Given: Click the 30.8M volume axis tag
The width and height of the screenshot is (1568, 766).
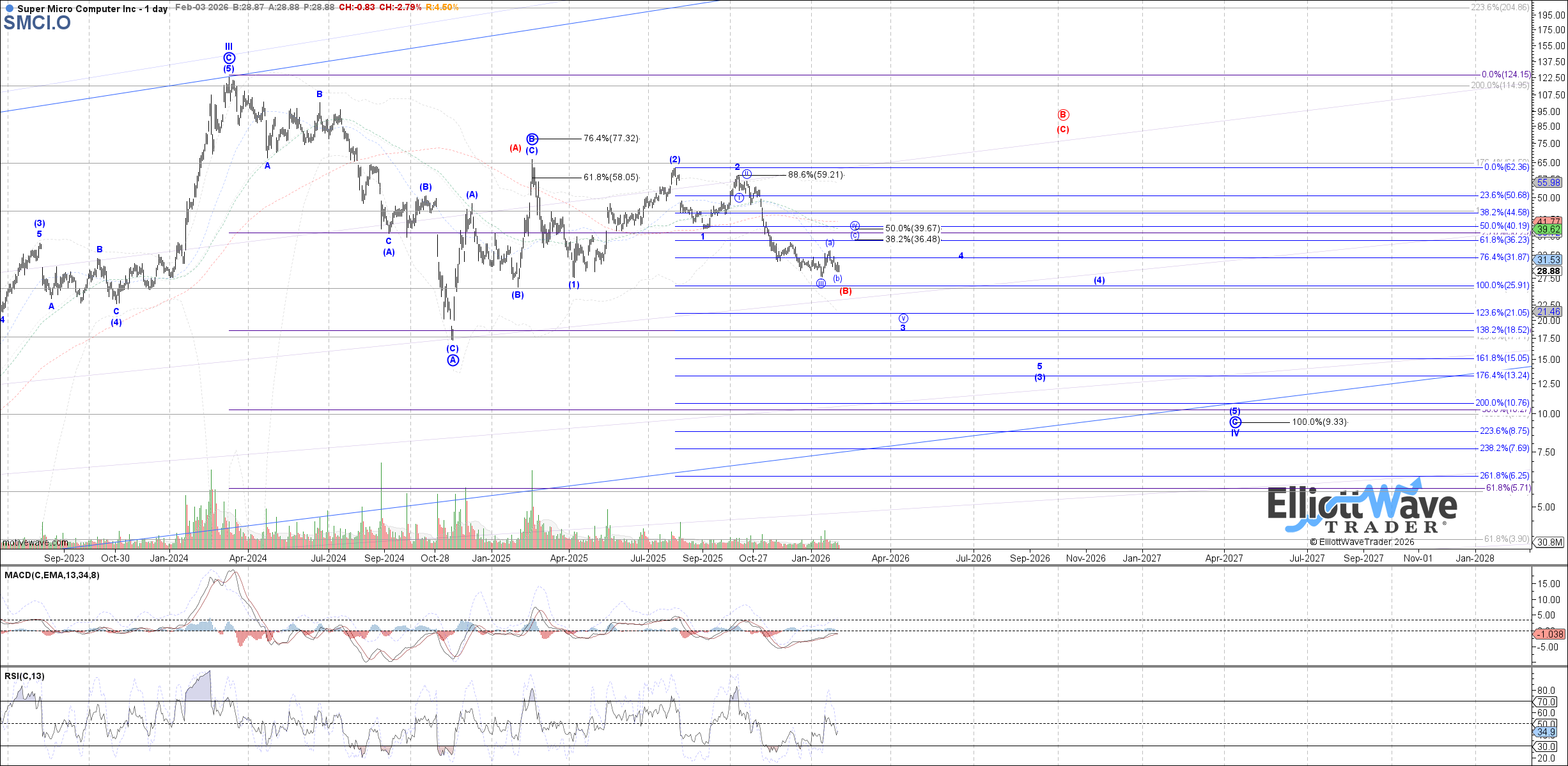Looking at the screenshot, I should pyautogui.click(x=1549, y=542).
